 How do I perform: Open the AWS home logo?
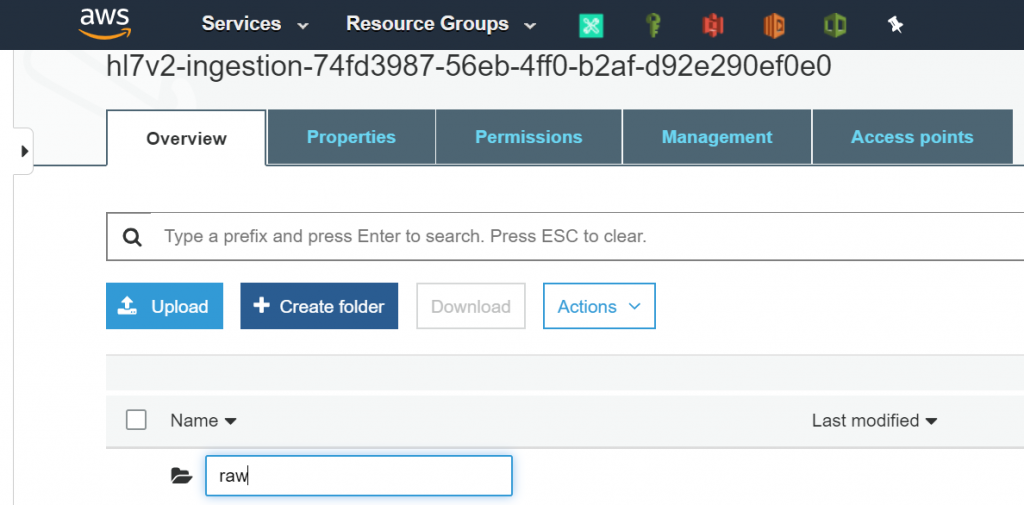[x=105, y=24]
